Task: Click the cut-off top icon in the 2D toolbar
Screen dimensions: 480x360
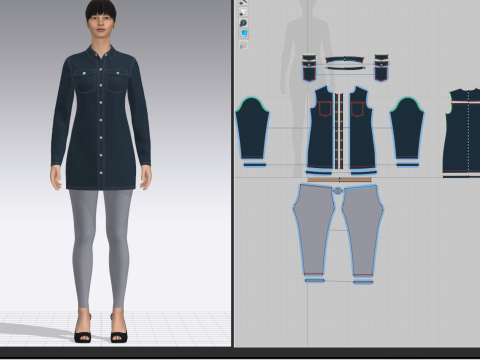Action: pyautogui.click(x=243, y=2)
